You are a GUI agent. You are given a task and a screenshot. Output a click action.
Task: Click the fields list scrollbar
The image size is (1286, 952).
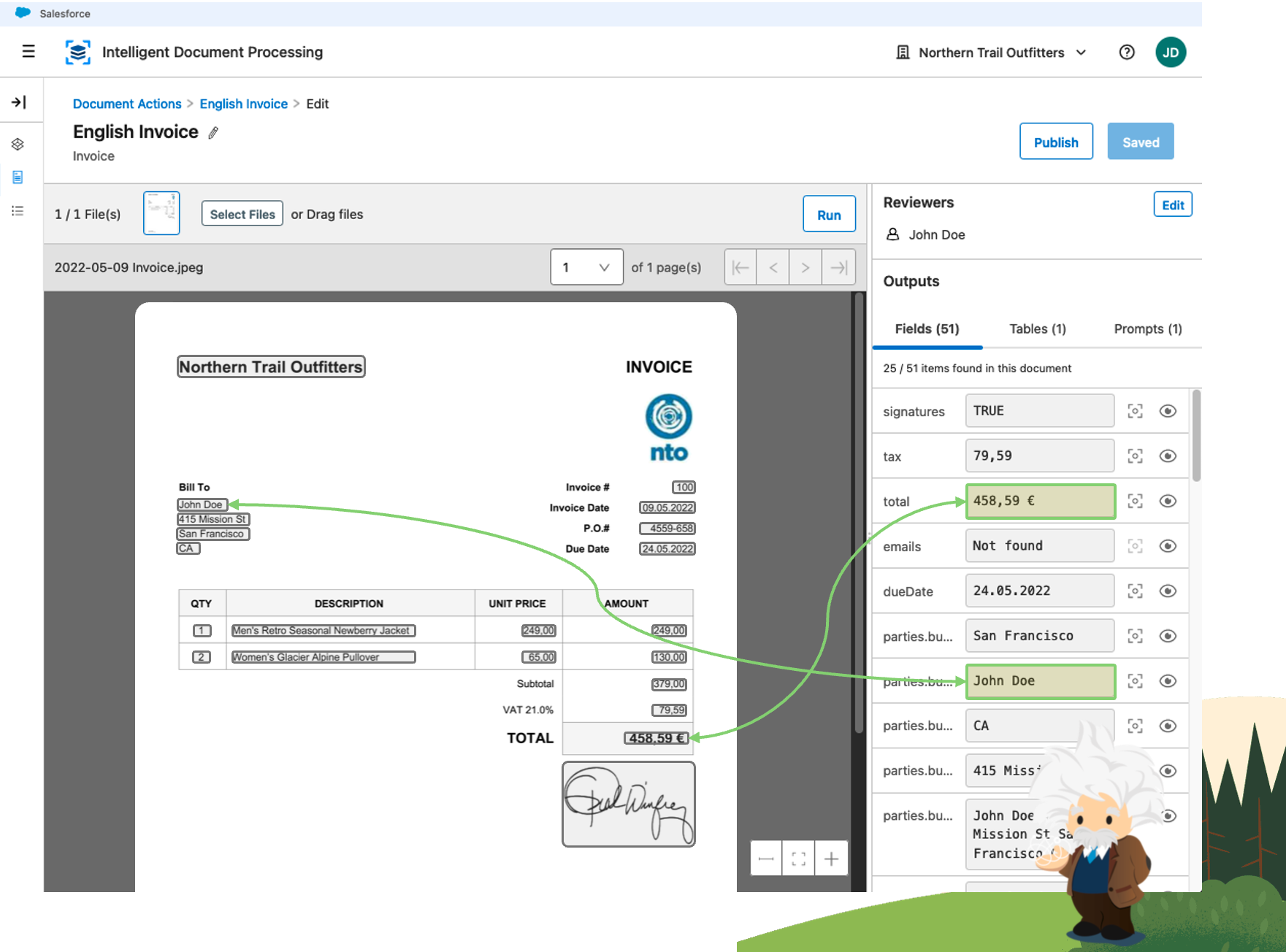(1195, 437)
